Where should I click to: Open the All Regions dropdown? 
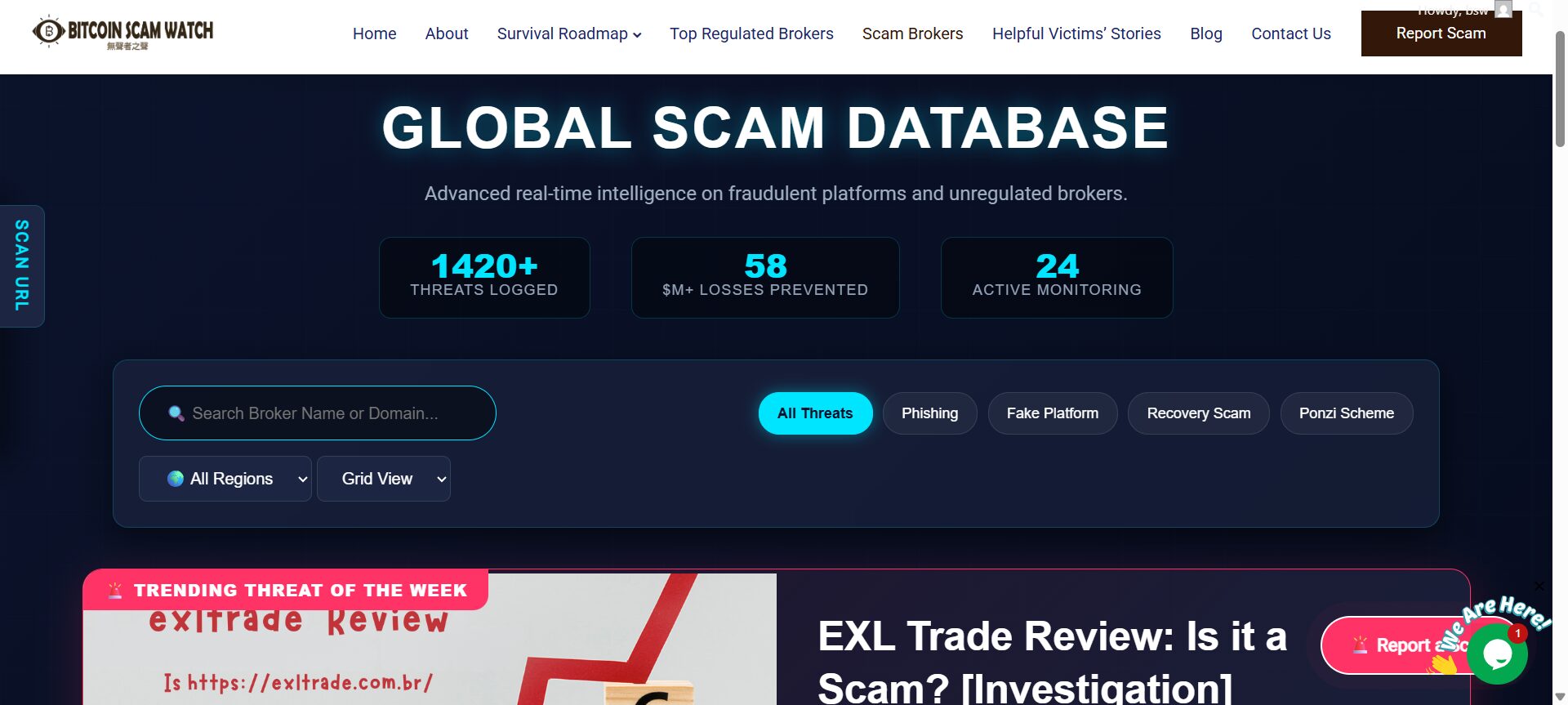[x=225, y=479]
